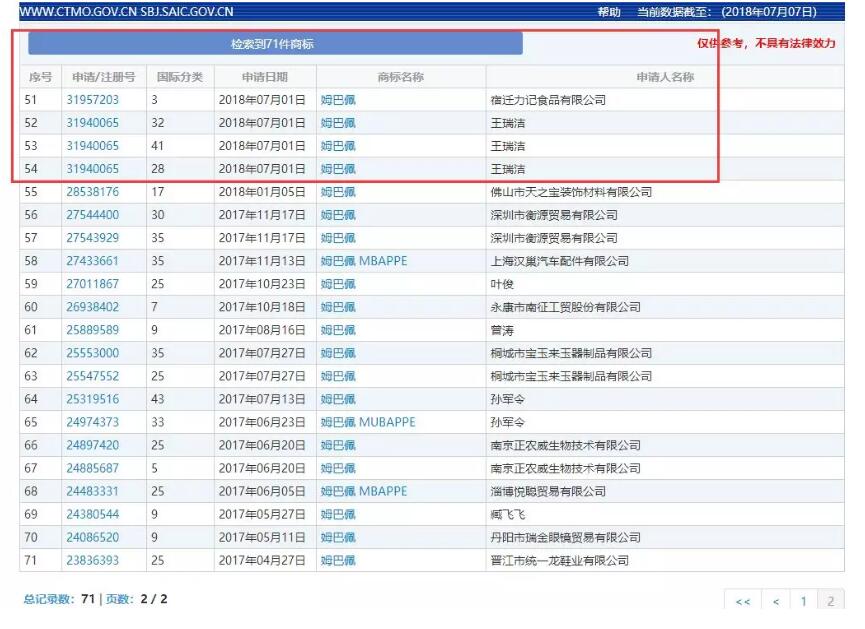
Task: Open 姆巴佩 trademark name in row 51
Action: point(338,100)
